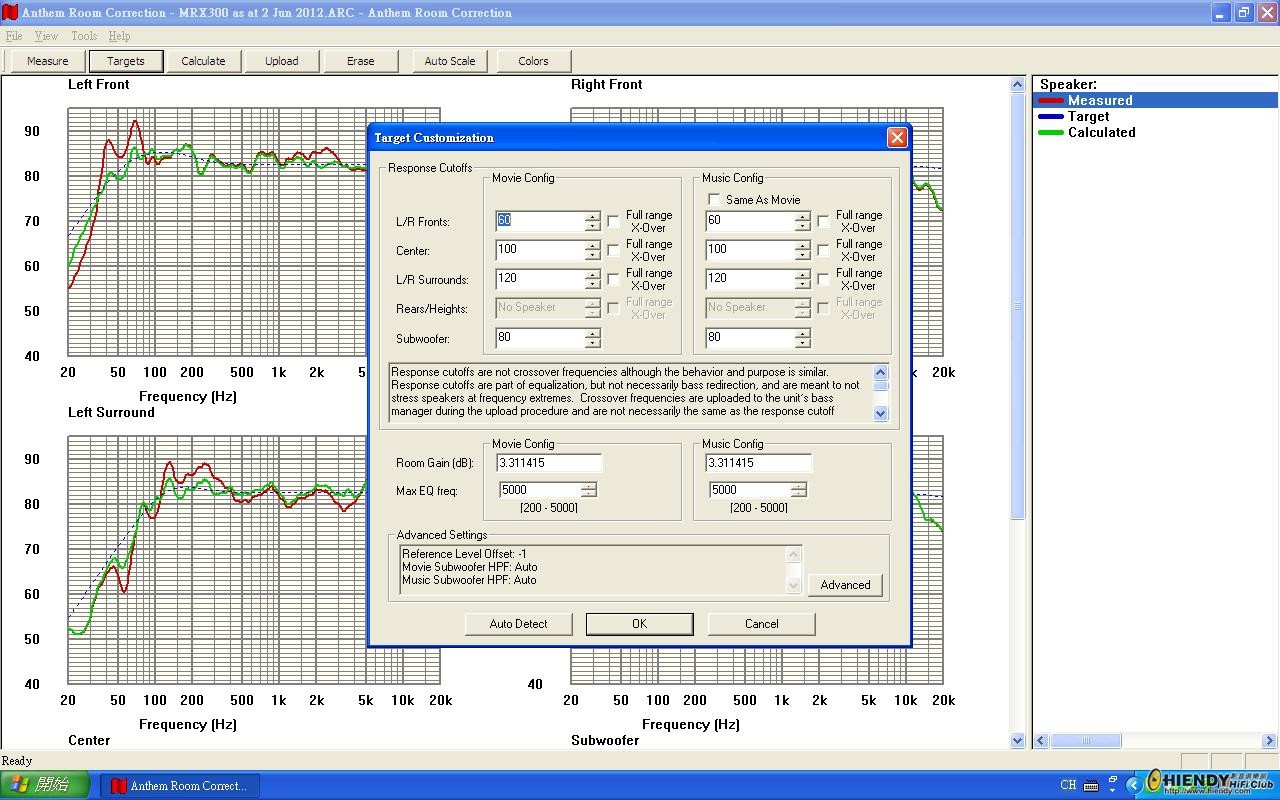This screenshot has height=800, width=1280.
Task: Click the Targets toolbar button
Action: pos(126,61)
